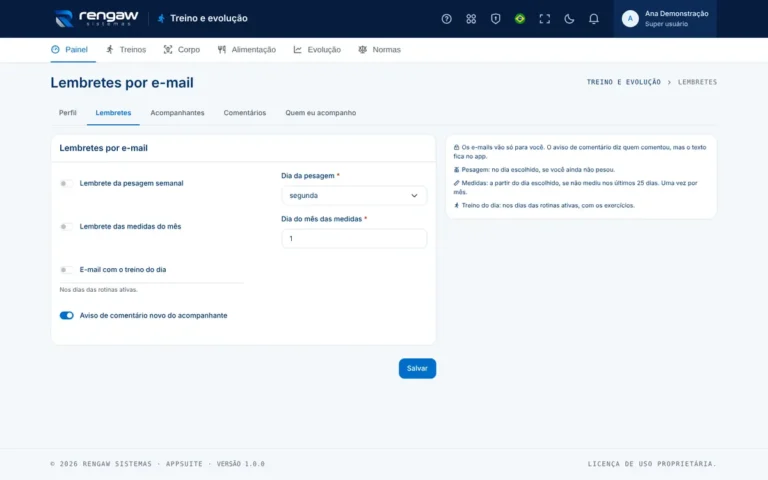Open notifications bell icon
This screenshot has height=480, width=768.
(x=593, y=19)
